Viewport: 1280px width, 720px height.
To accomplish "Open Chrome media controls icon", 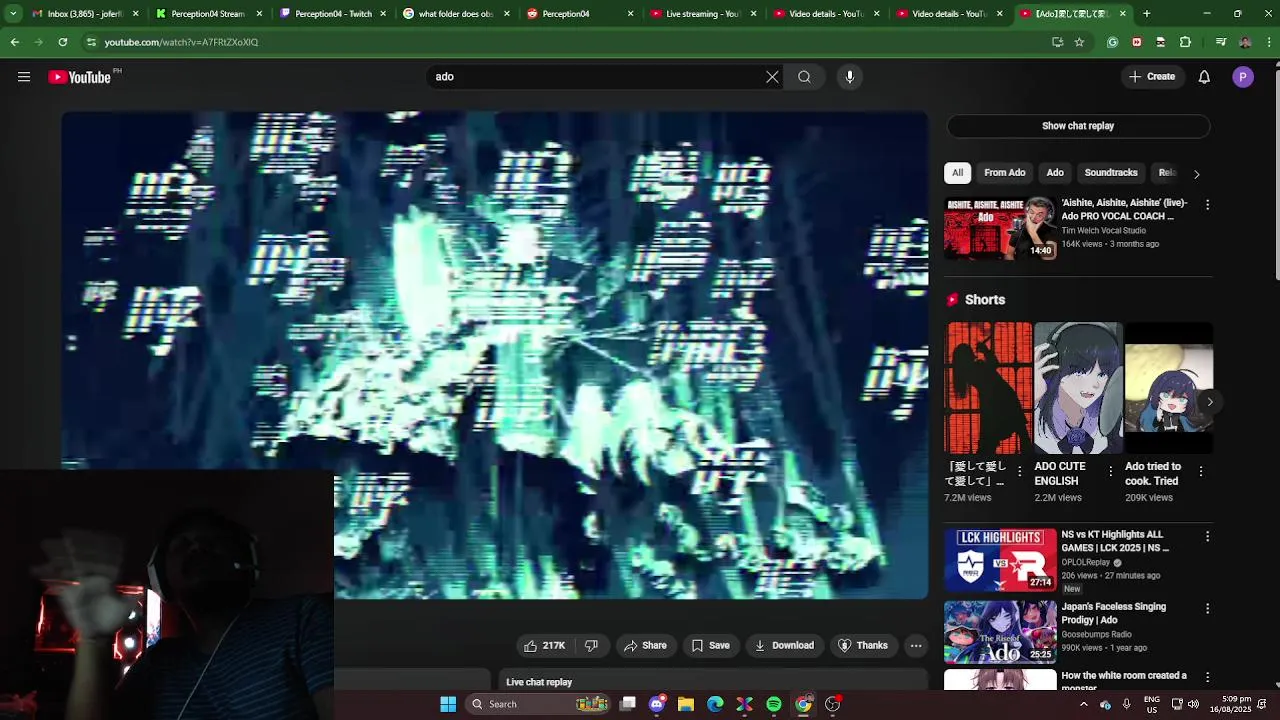I will 1220,42.
